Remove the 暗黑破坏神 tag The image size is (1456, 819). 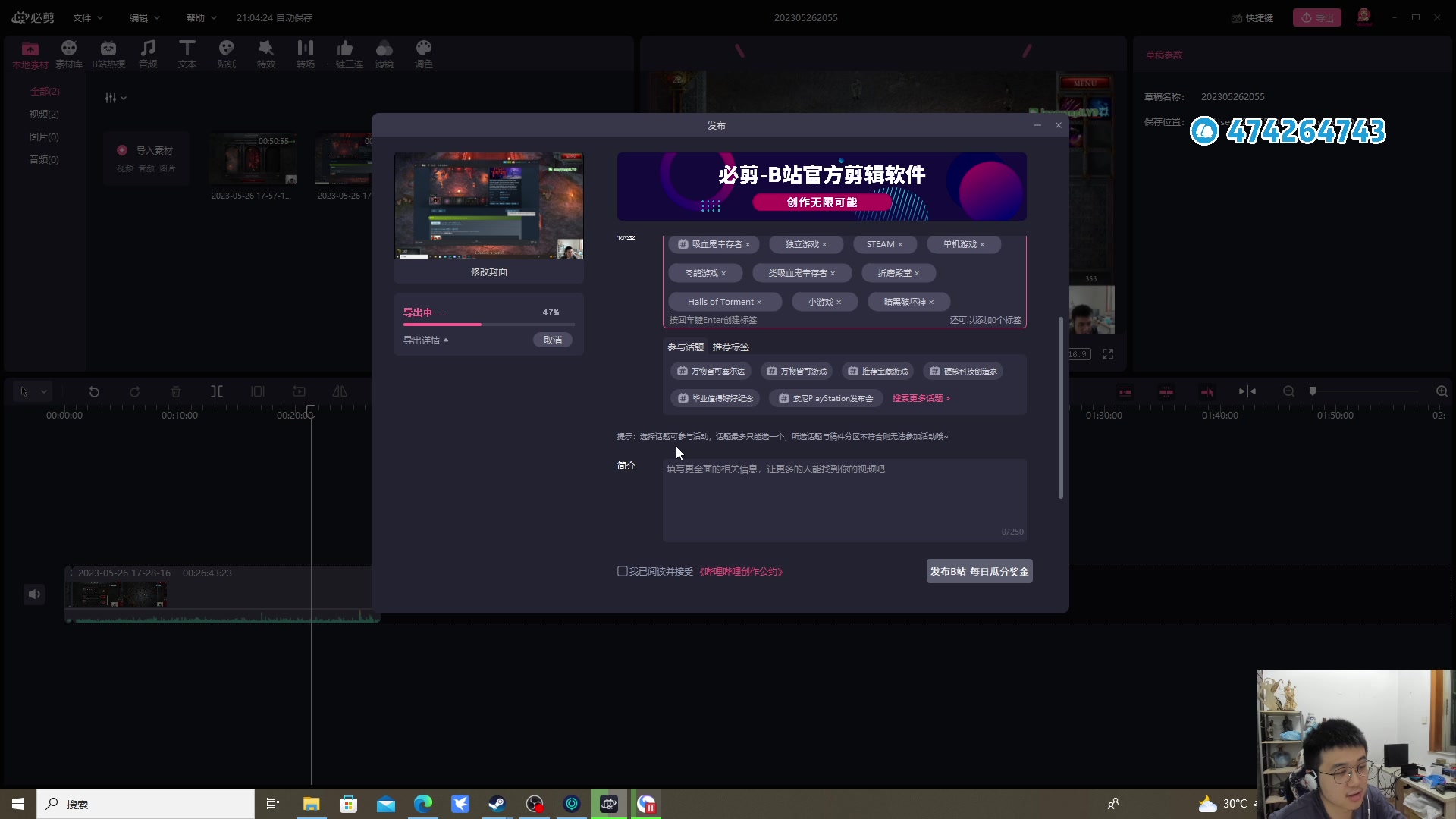[x=931, y=302]
